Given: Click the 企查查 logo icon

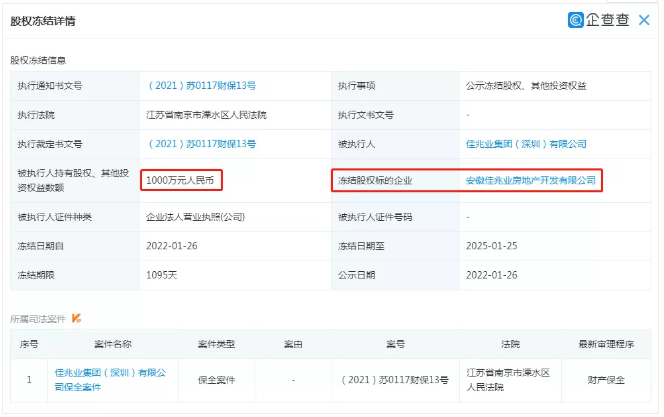Looking at the screenshot, I should click(575, 20).
